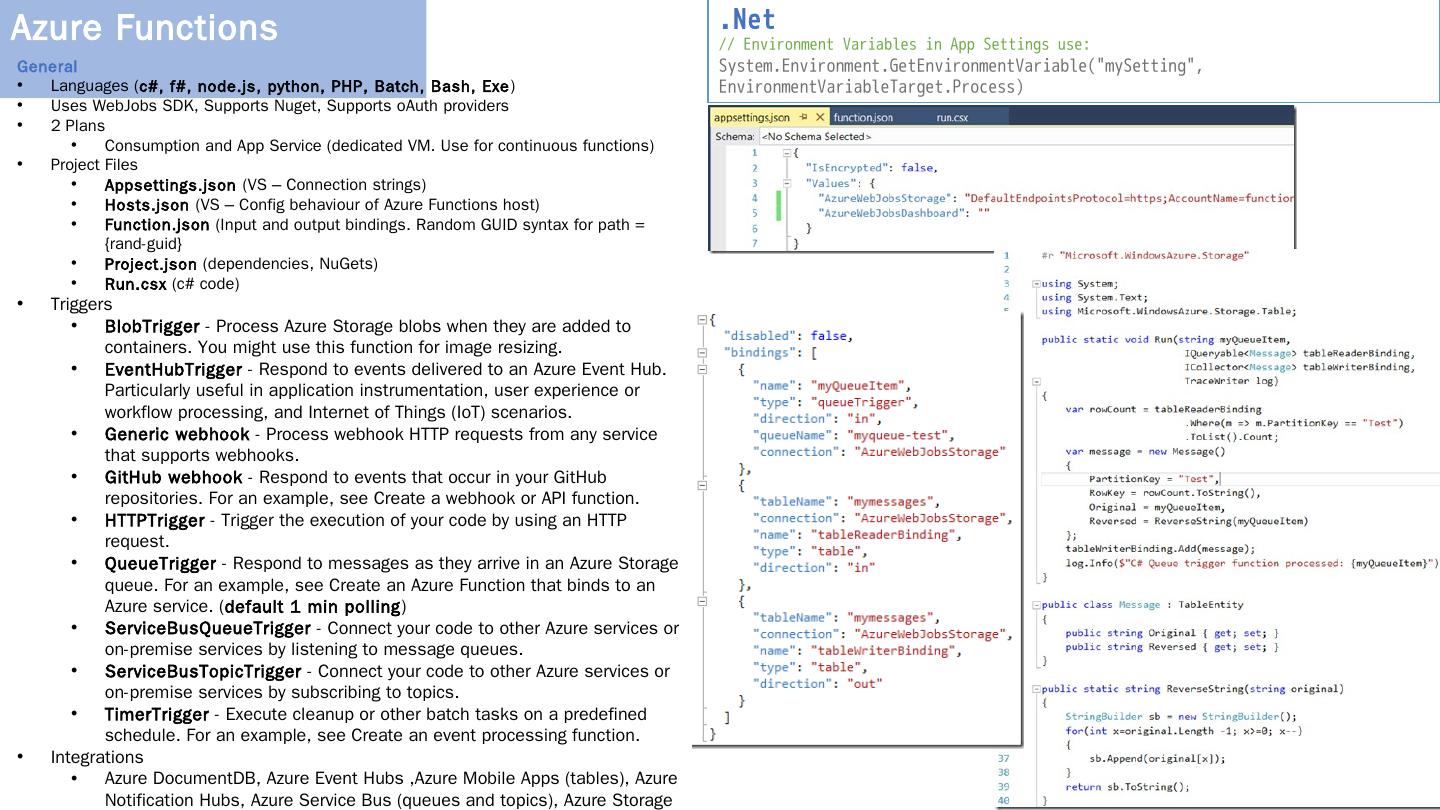Collapse the root object in function.json
This screenshot has width=1440, height=810.
point(701,319)
